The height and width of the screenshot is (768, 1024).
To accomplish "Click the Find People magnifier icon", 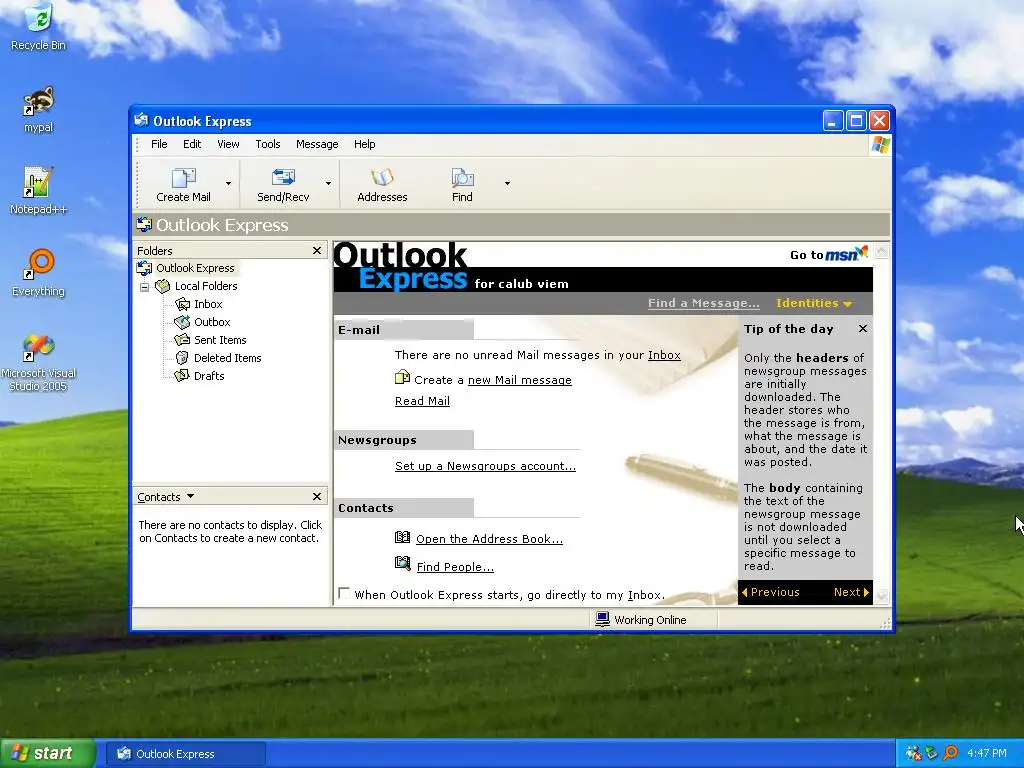I will [402, 563].
